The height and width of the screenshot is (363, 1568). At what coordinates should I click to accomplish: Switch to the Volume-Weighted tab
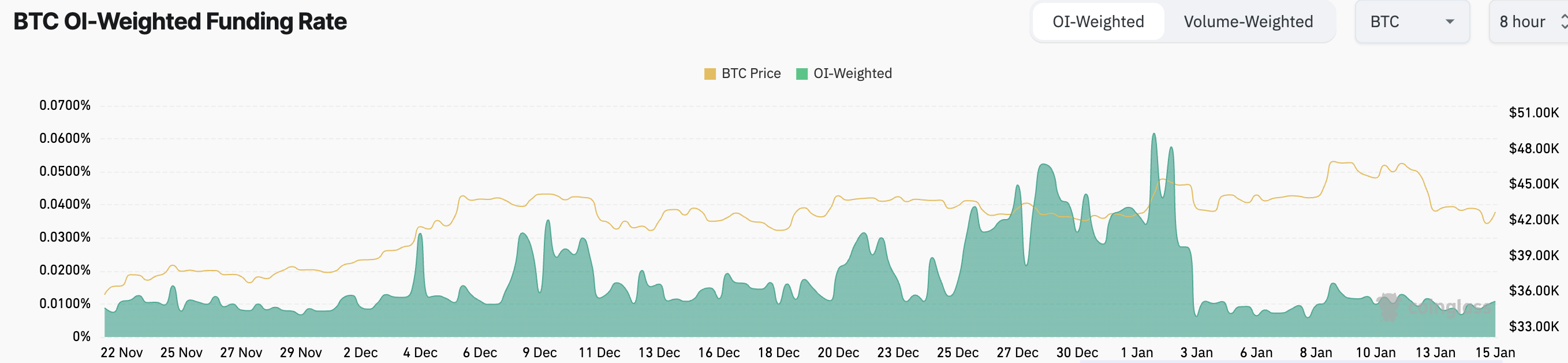1248,22
